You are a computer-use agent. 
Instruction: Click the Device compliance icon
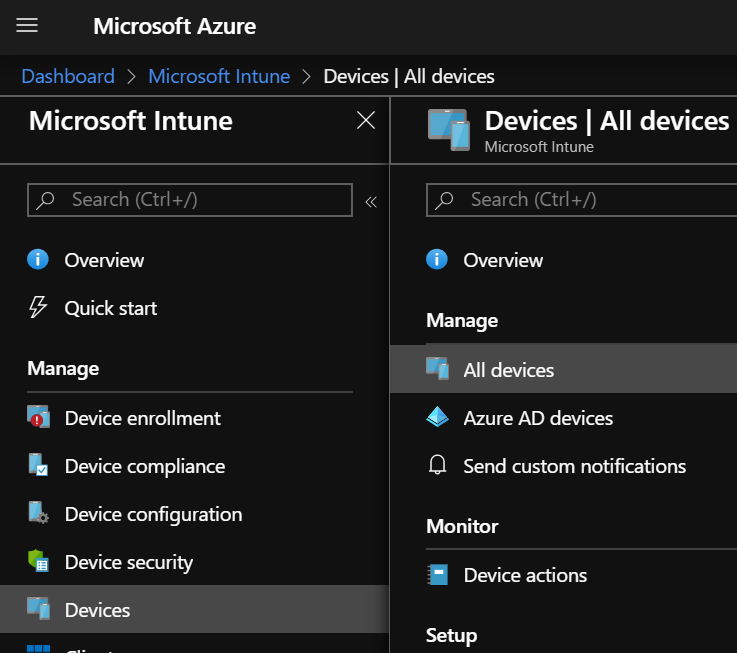38,466
